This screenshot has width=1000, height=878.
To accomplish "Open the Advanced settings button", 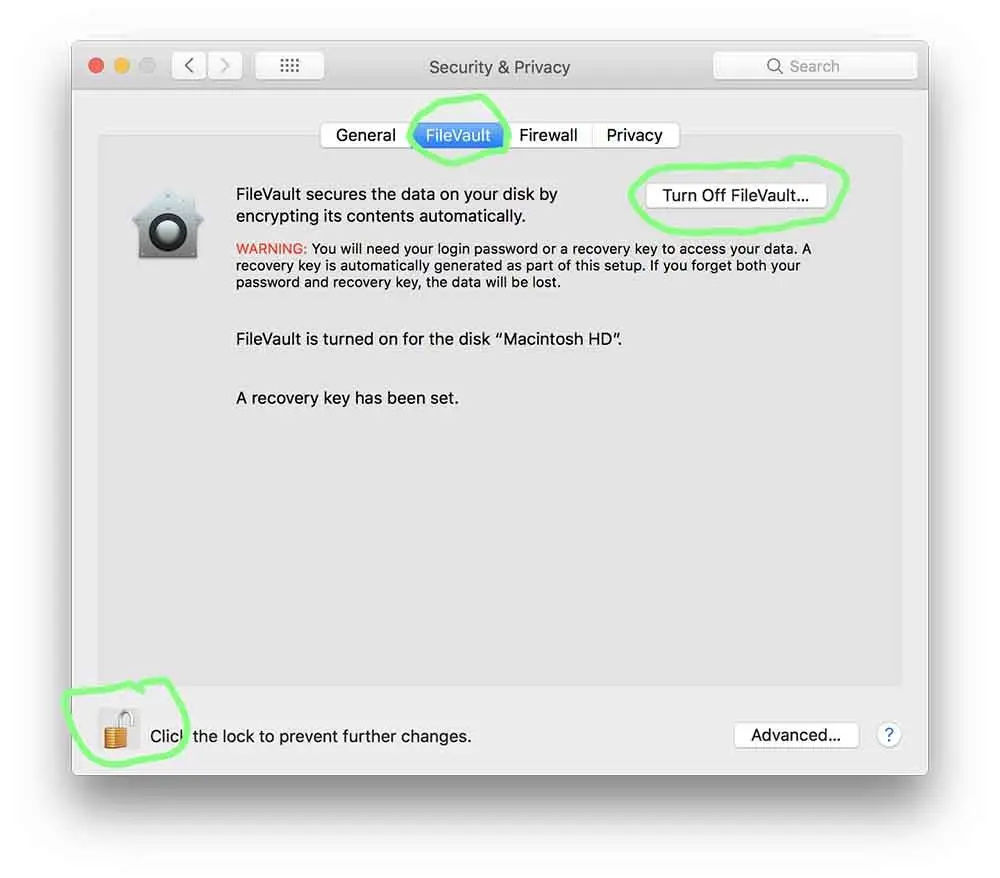I will click(796, 735).
